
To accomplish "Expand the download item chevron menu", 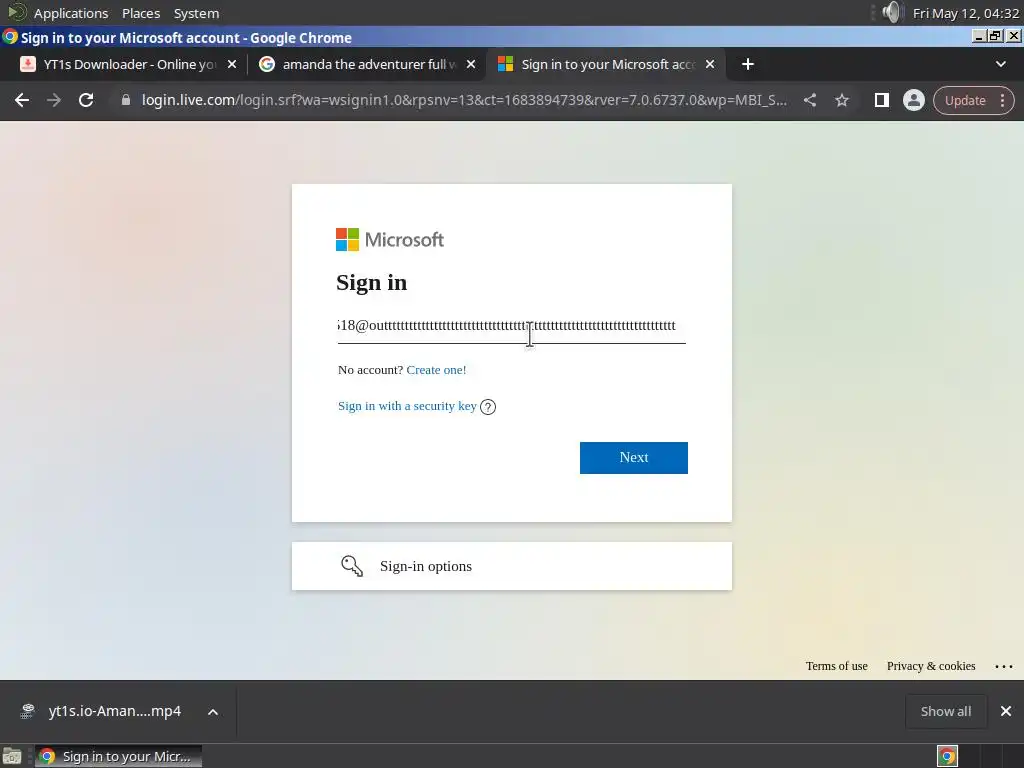I will [x=213, y=712].
